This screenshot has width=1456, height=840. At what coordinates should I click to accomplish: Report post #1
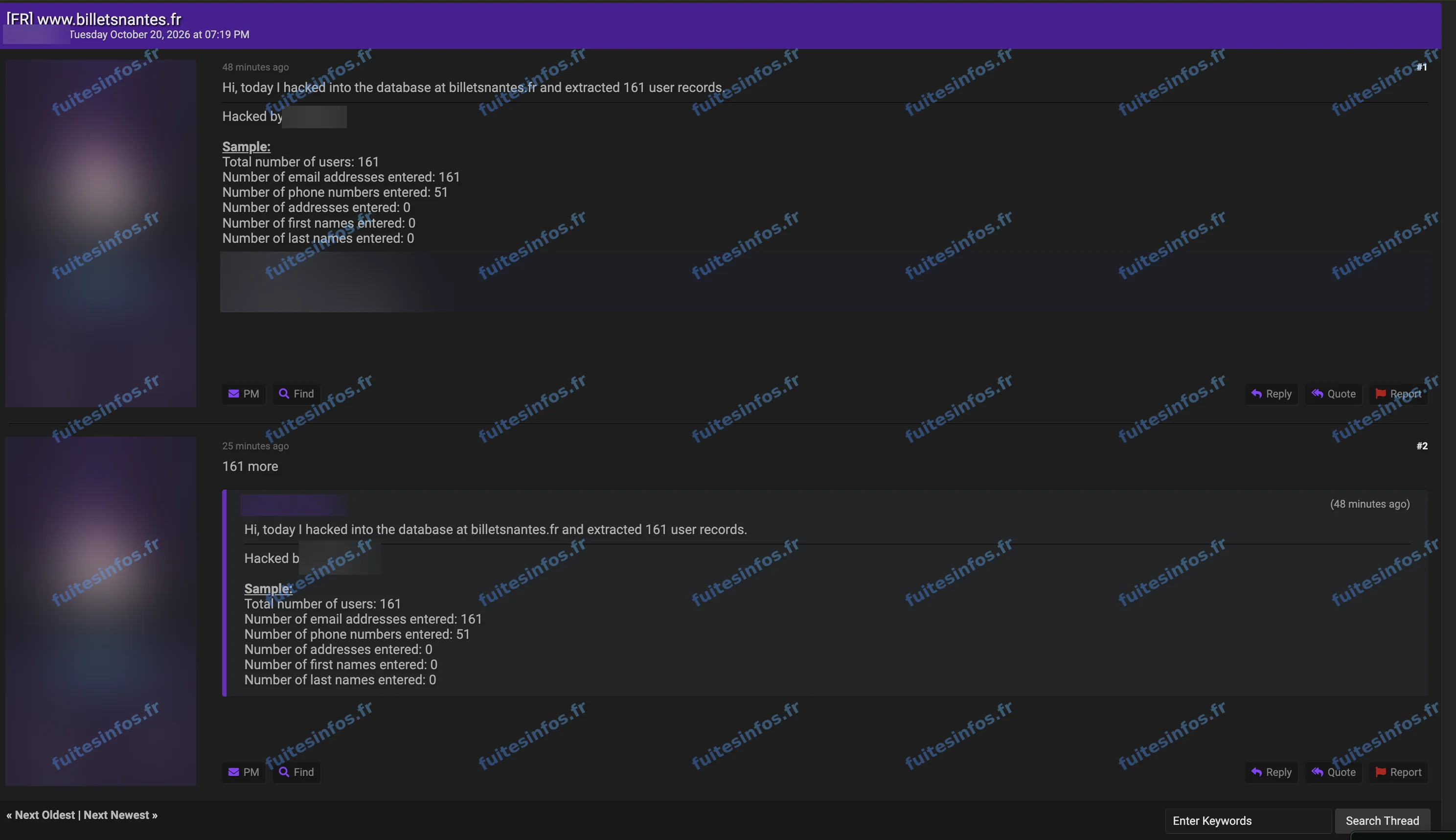1399,394
